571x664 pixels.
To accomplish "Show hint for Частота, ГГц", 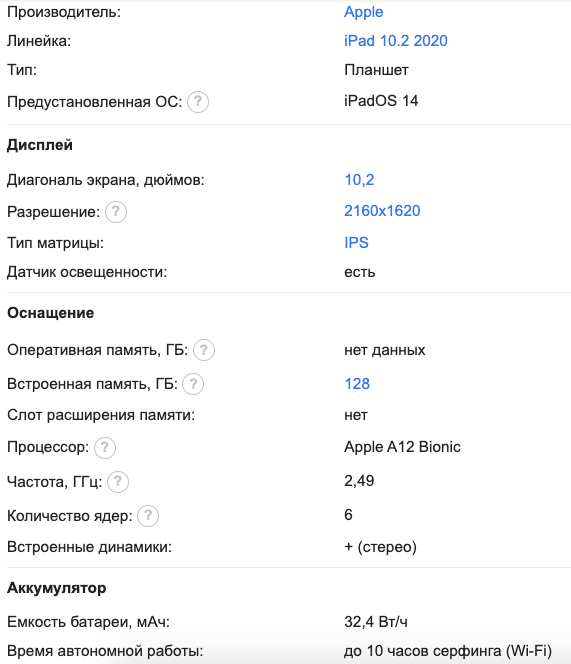I will tap(118, 482).
